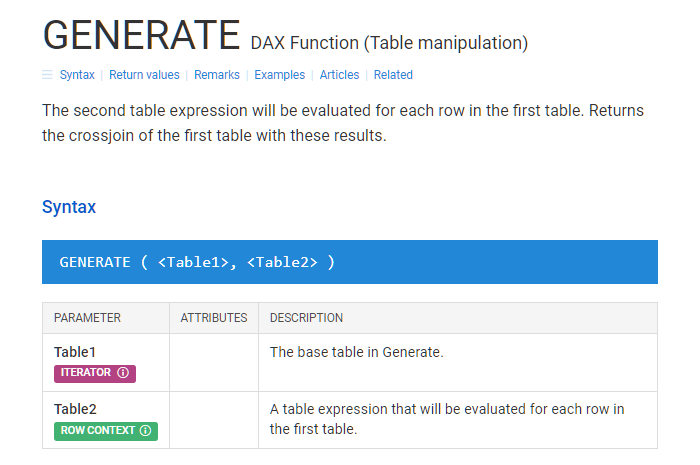Image resolution: width=700 pixels, height=465 pixels.
Task: Open the Articles link
Action: tap(339, 75)
